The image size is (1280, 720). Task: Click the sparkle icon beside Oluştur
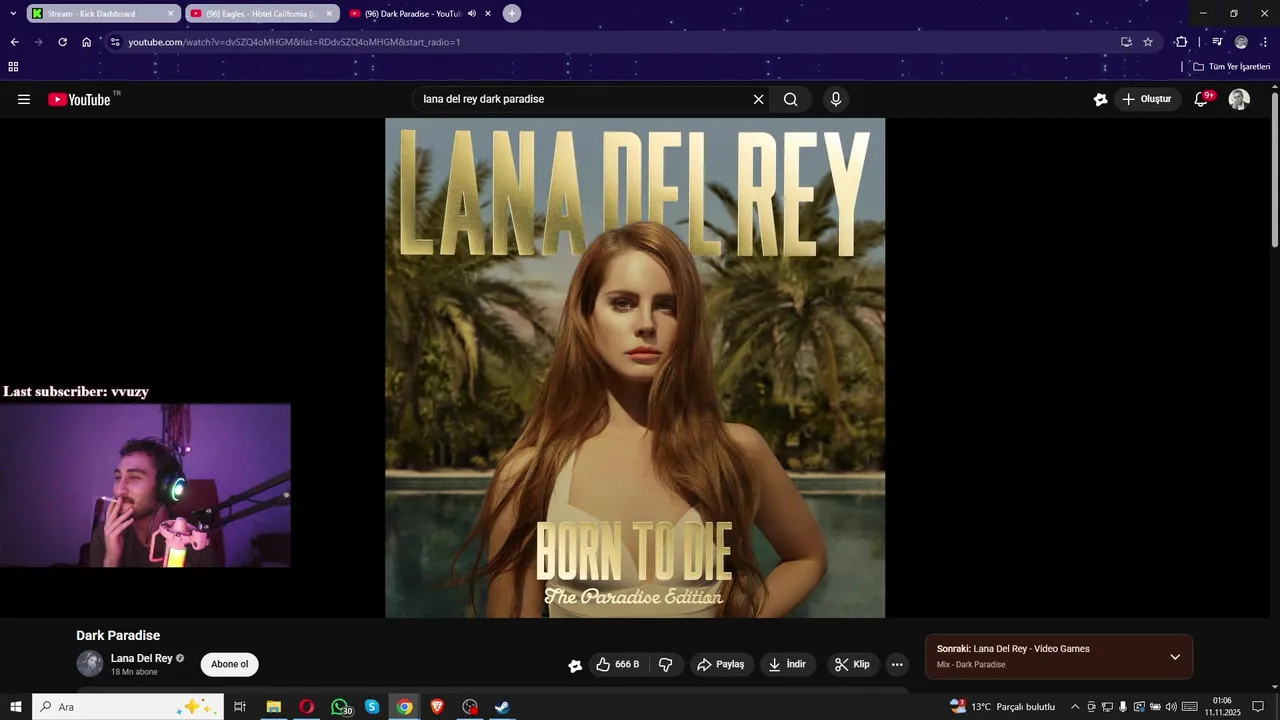[x=1100, y=99]
